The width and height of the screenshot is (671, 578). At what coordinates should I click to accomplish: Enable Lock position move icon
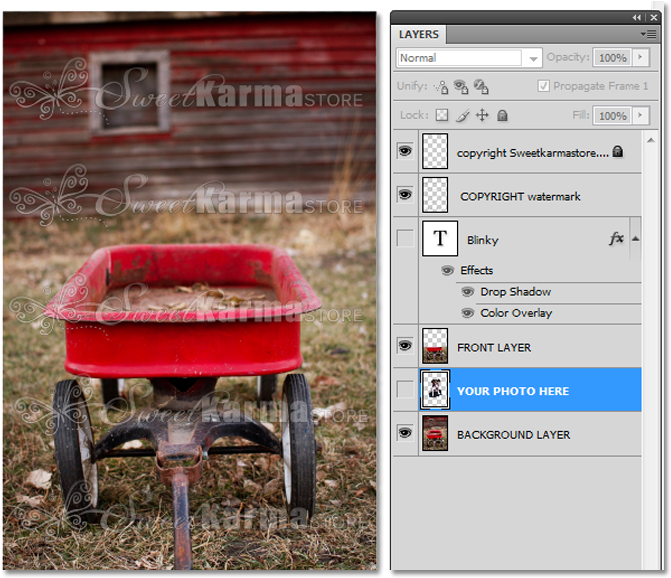coord(482,115)
